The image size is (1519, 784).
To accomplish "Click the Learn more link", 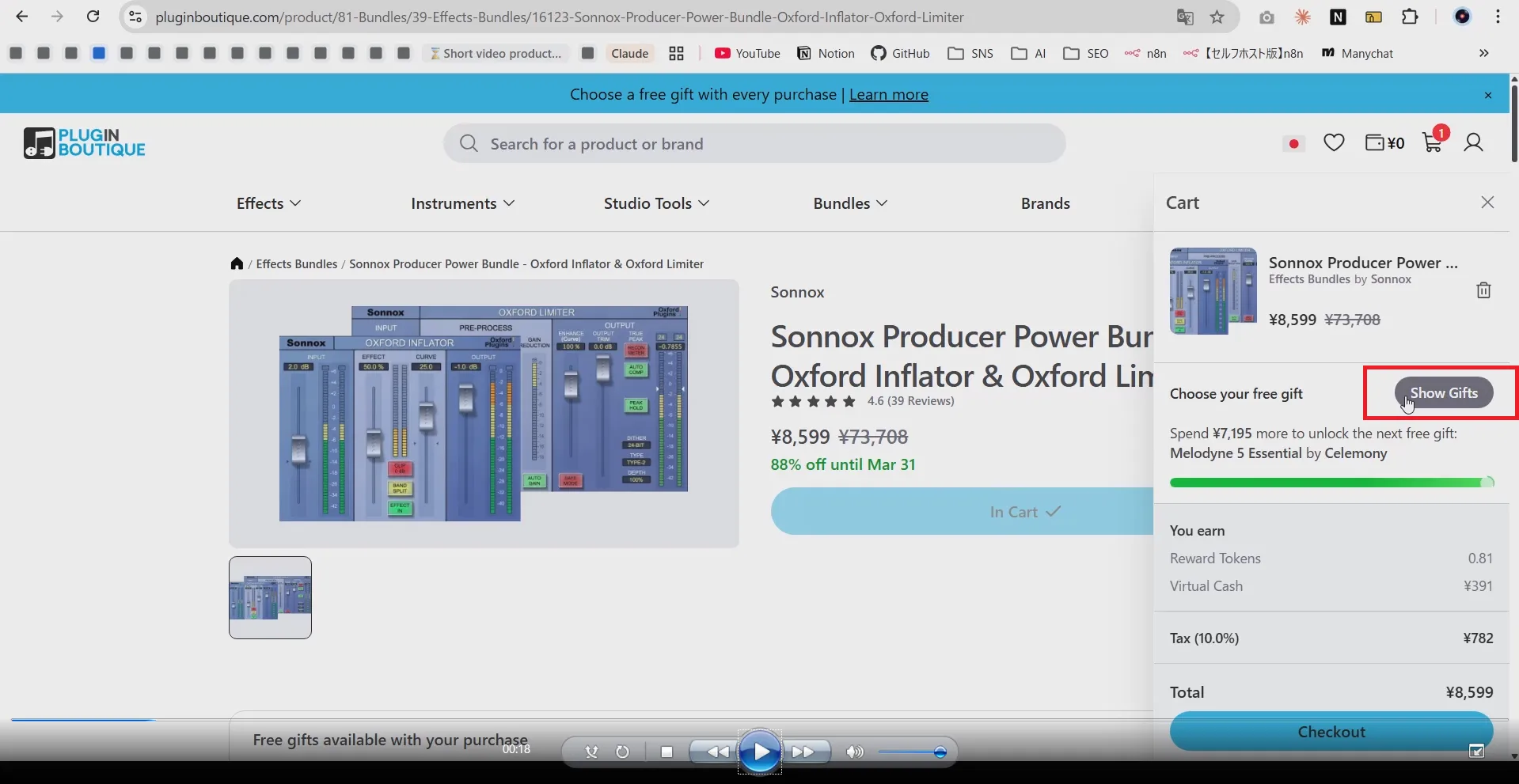I will click(x=888, y=95).
